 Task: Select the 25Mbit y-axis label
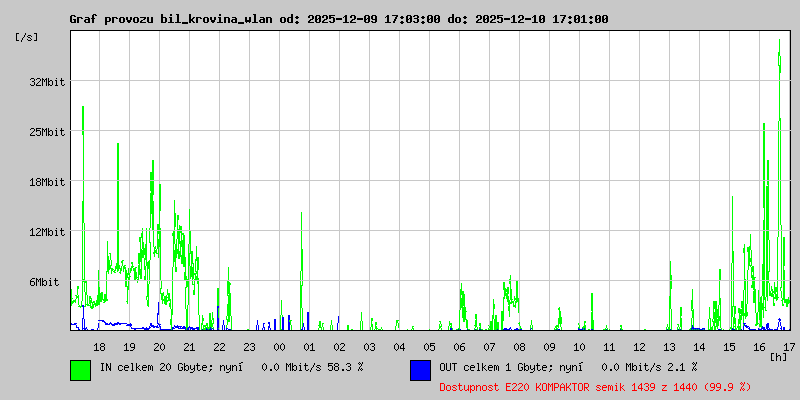pyautogui.click(x=47, y=132)
